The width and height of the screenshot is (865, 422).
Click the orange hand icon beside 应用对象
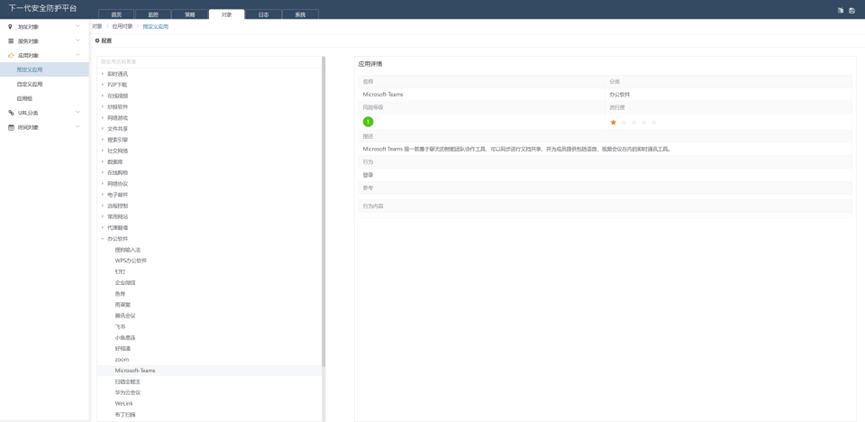pos(11,55)
